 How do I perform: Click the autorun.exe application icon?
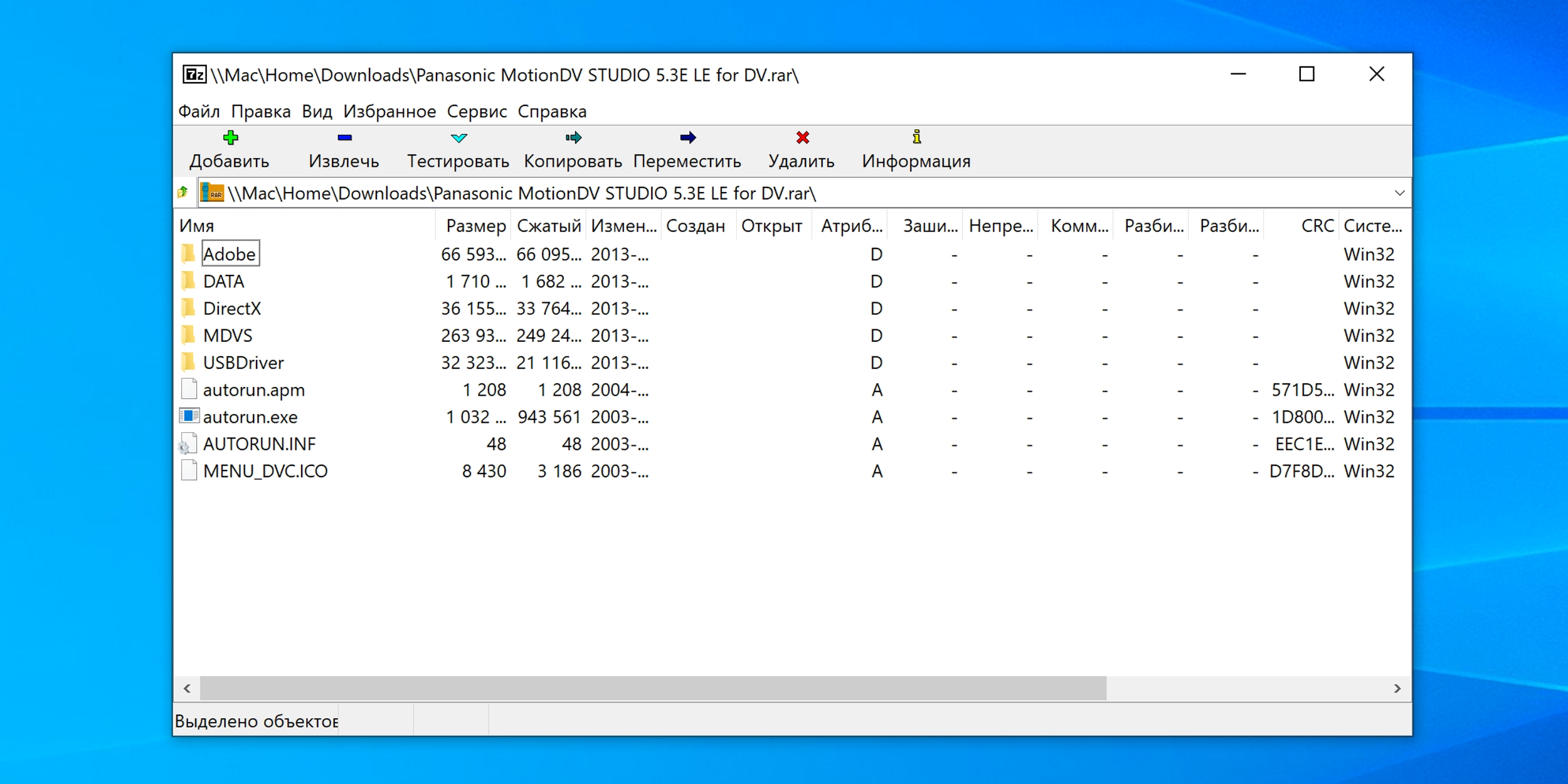click(x=189, y=416)
